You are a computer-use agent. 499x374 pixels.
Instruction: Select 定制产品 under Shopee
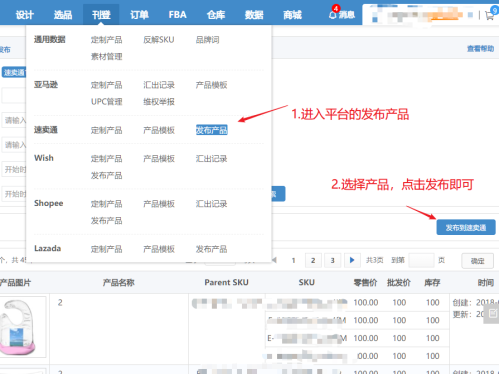[106, 204]
